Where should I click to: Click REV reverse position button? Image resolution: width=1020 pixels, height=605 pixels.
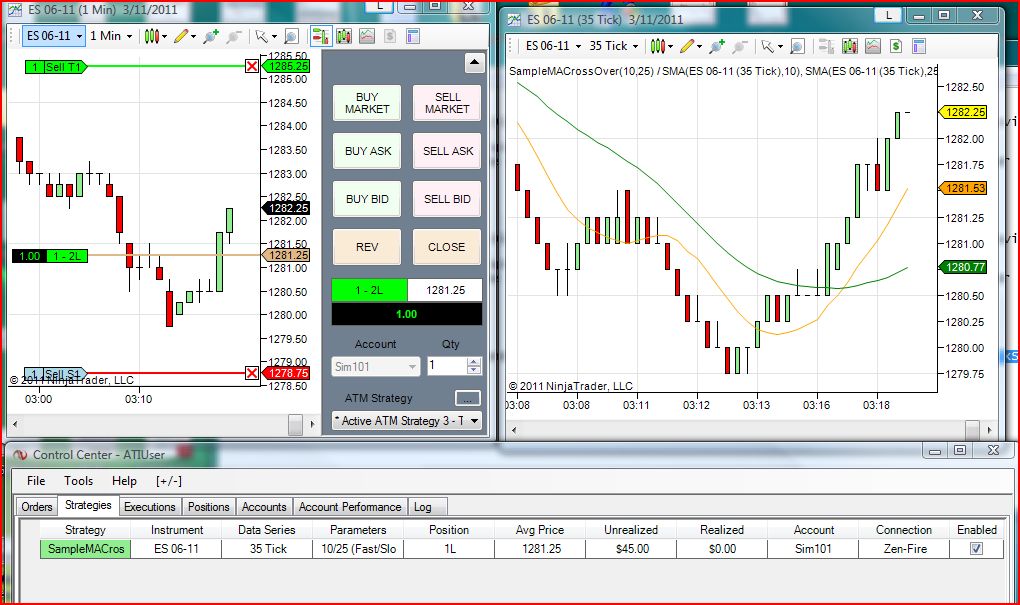click(x=367, y=247)
